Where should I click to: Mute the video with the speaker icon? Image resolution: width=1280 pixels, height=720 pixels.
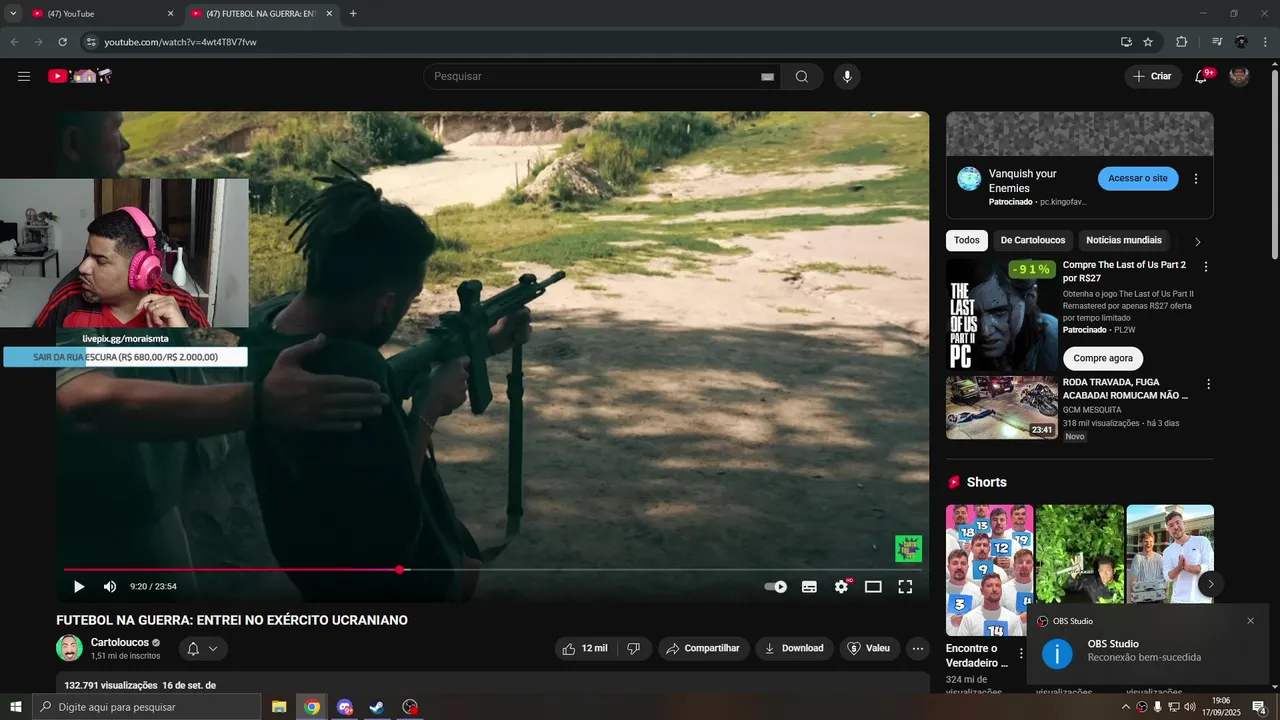click(x=110, y=586)
